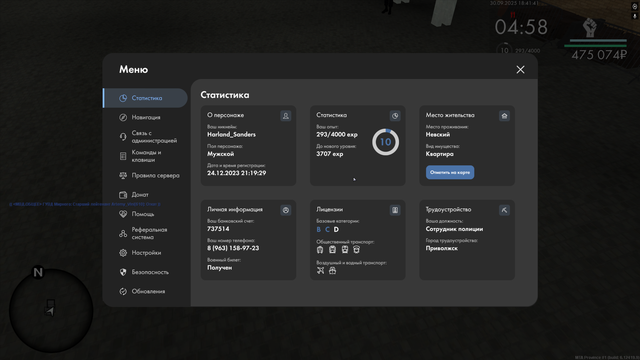This screenshot has width=640, height=360.
Task: Click the user icon in О персонаже card
Action: [286, 116]
